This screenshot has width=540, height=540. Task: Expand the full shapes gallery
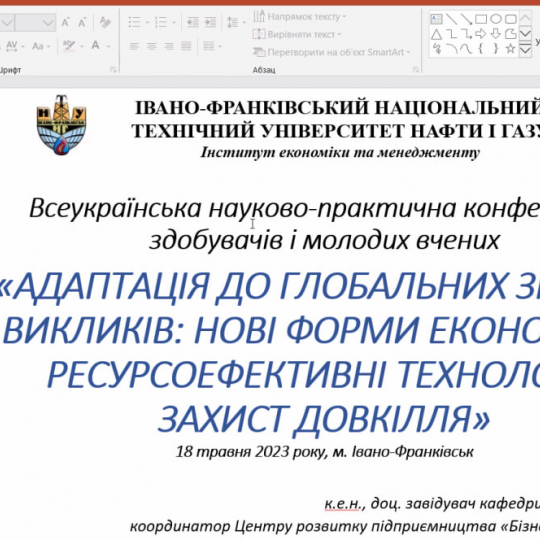(525, 50)
